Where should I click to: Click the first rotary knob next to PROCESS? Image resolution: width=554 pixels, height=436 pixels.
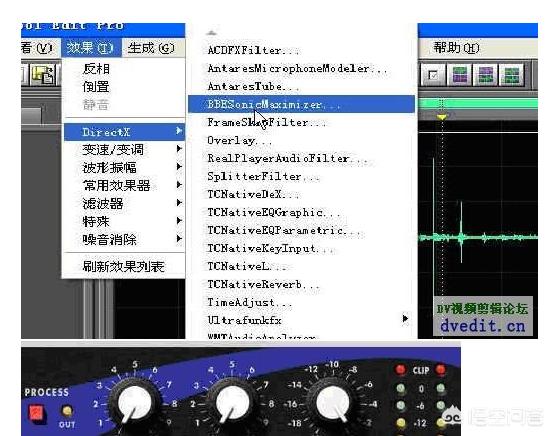[x=134, y=403]
